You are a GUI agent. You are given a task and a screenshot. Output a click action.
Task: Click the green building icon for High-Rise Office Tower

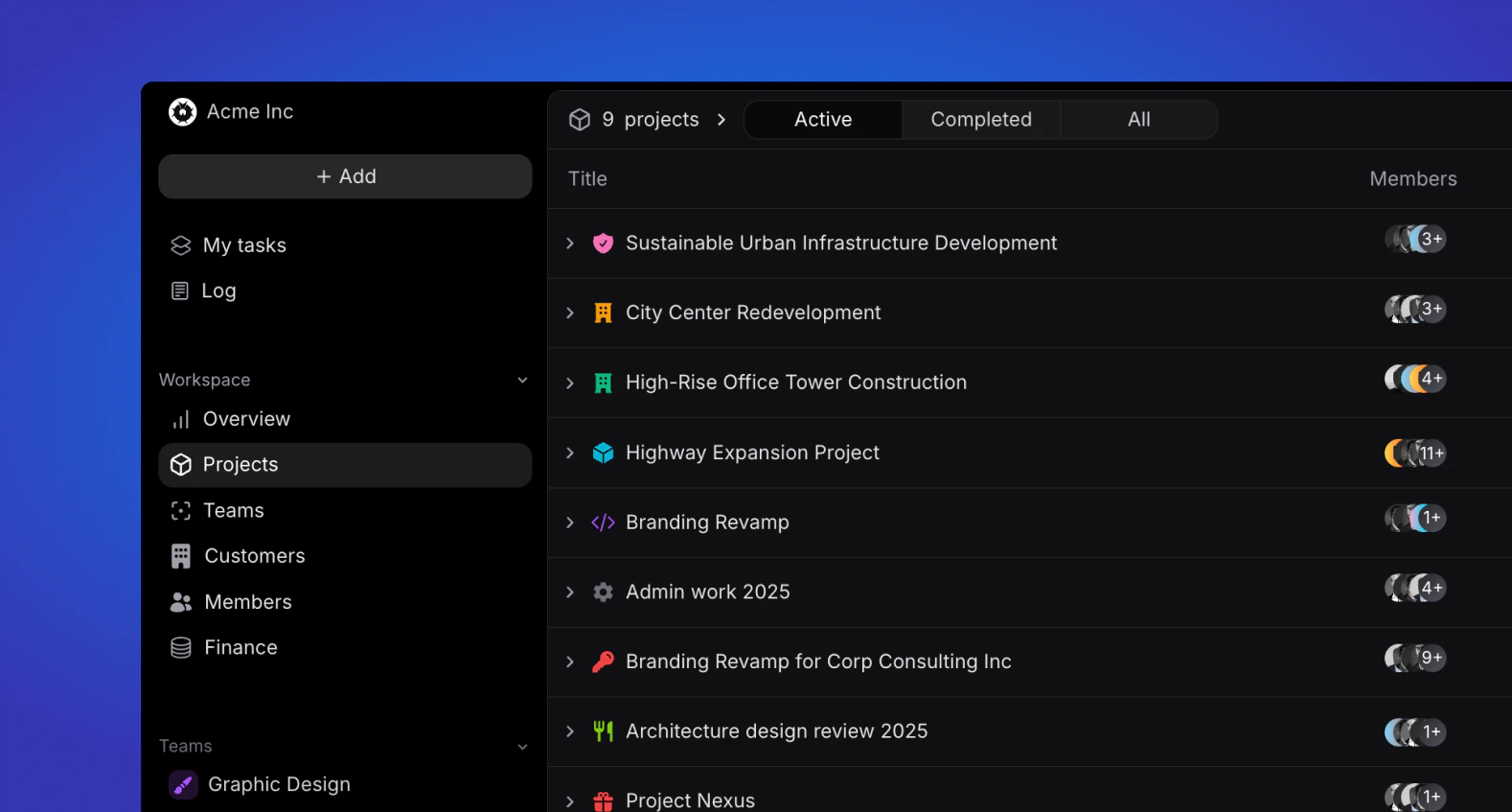[x=603, y=383]
